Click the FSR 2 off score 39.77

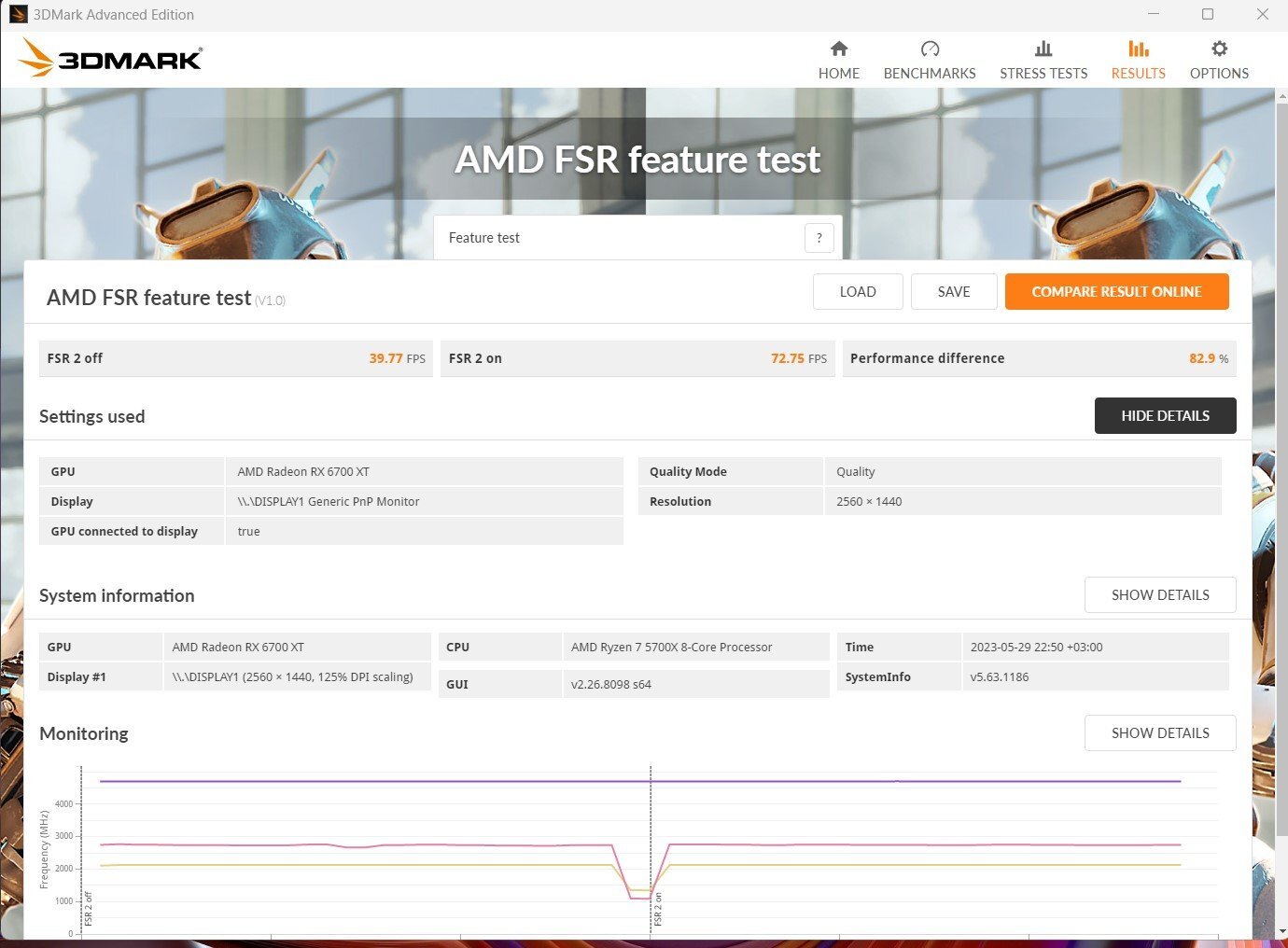[x=385, y=358]
